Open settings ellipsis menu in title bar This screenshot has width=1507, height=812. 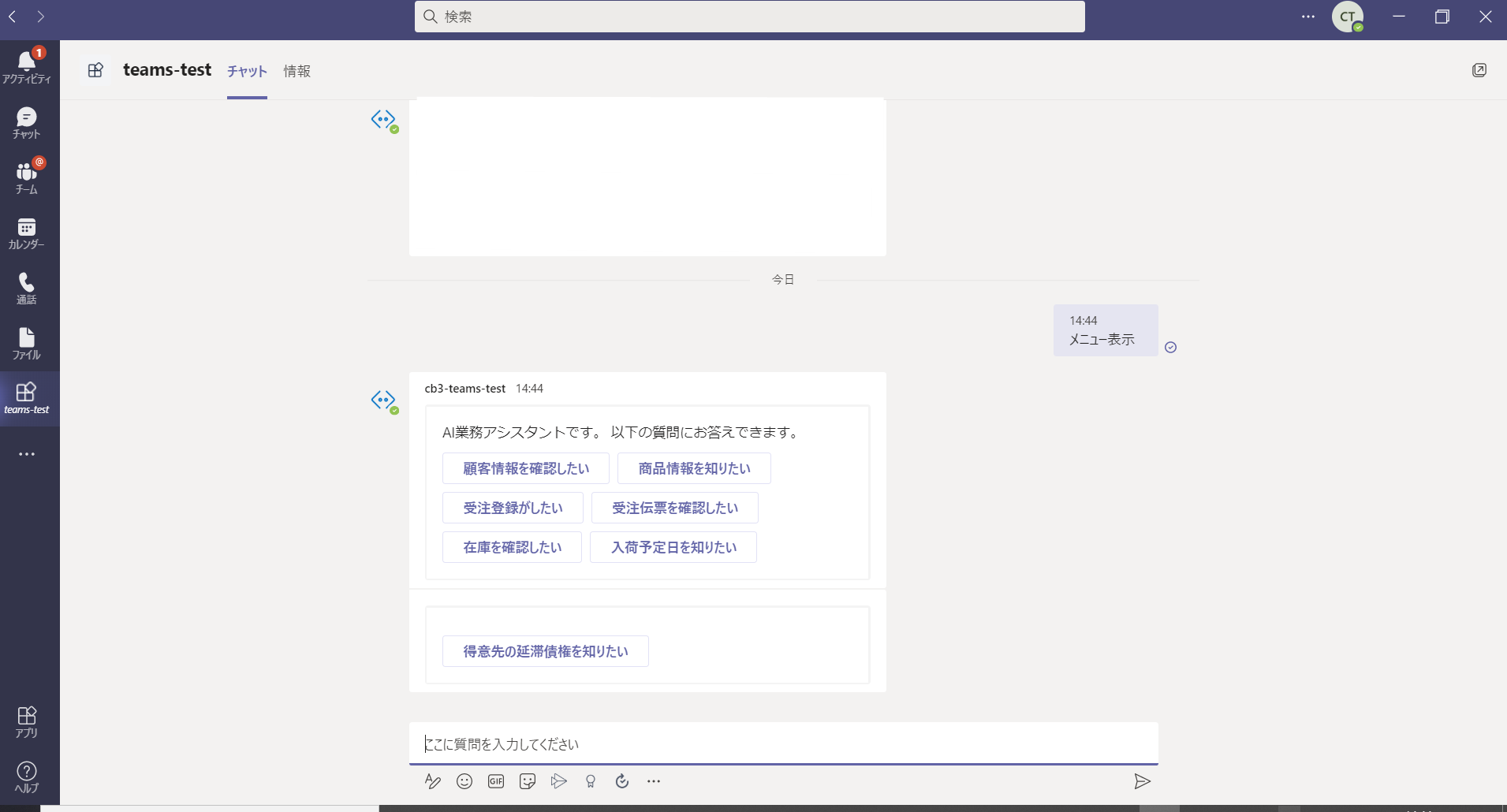pos(1308,17)
